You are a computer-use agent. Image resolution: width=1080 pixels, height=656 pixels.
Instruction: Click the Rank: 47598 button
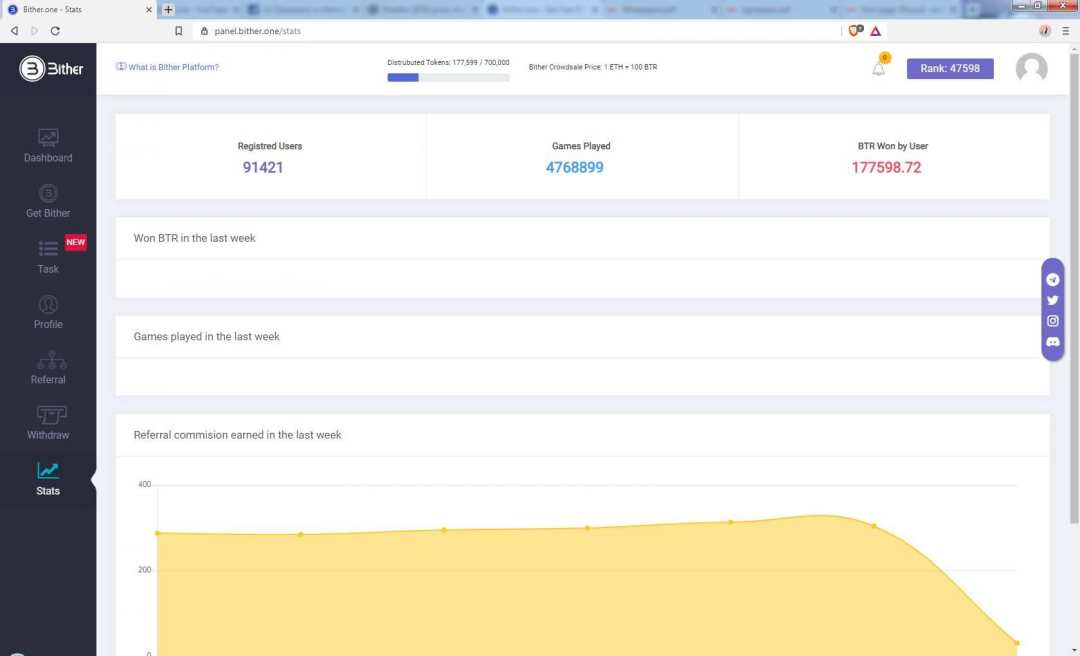pyautogui.click(x=949, y=69)
